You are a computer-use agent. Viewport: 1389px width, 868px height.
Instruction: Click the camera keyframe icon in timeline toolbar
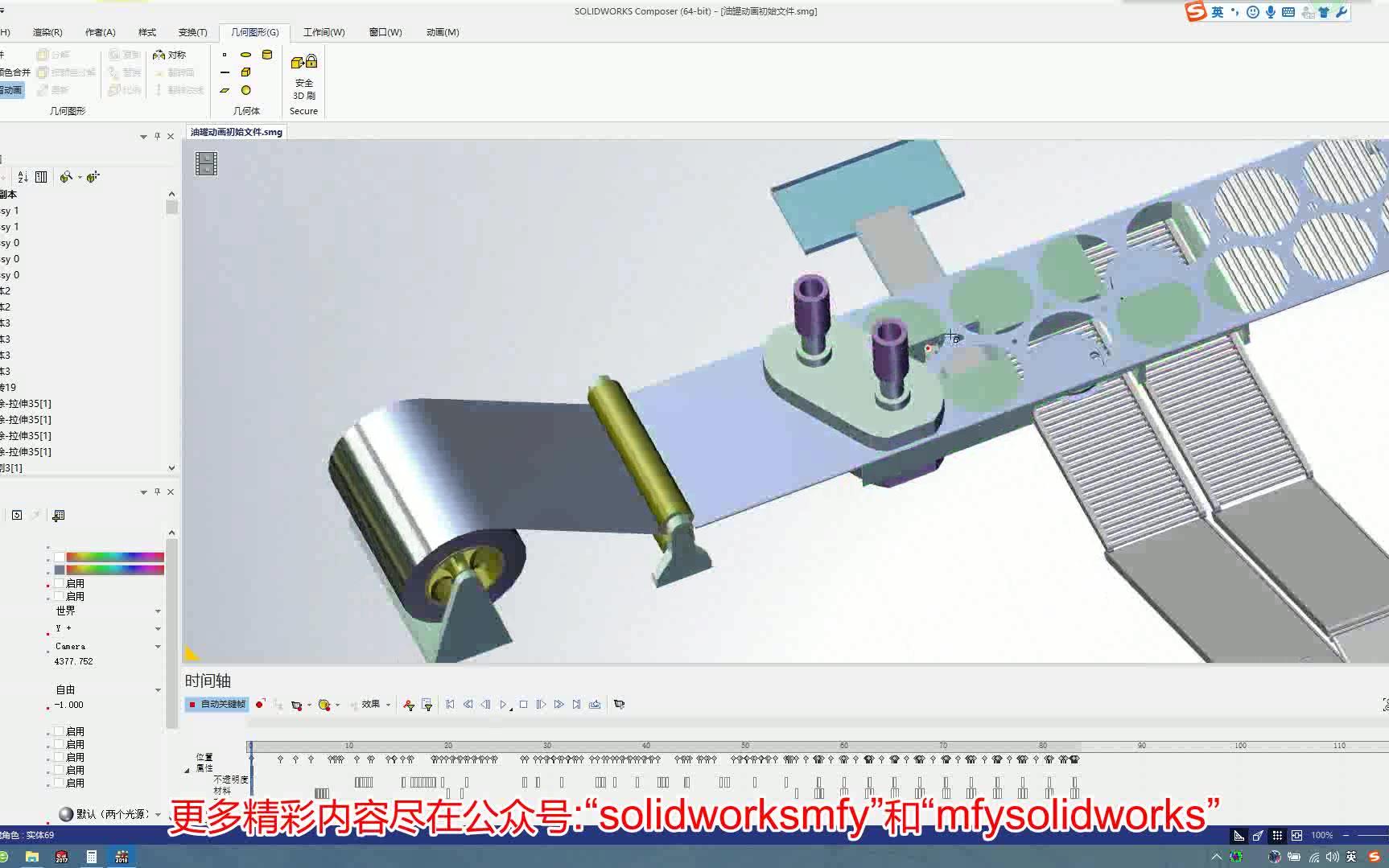(296, 705)
